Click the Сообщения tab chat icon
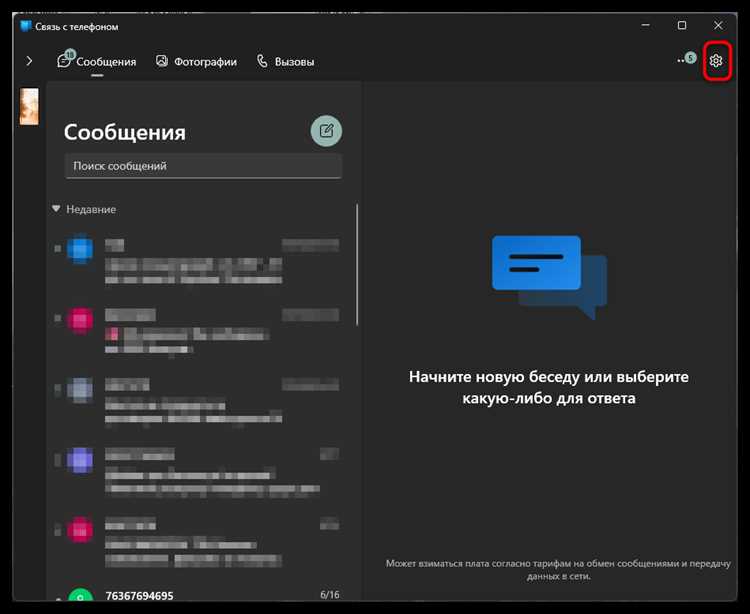The height and width of the screenshot is (614, 750). coord(64,61)
